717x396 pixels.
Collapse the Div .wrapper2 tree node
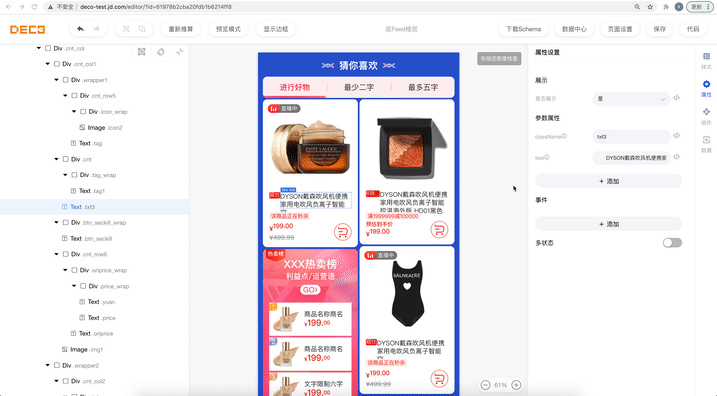(48, 365)
